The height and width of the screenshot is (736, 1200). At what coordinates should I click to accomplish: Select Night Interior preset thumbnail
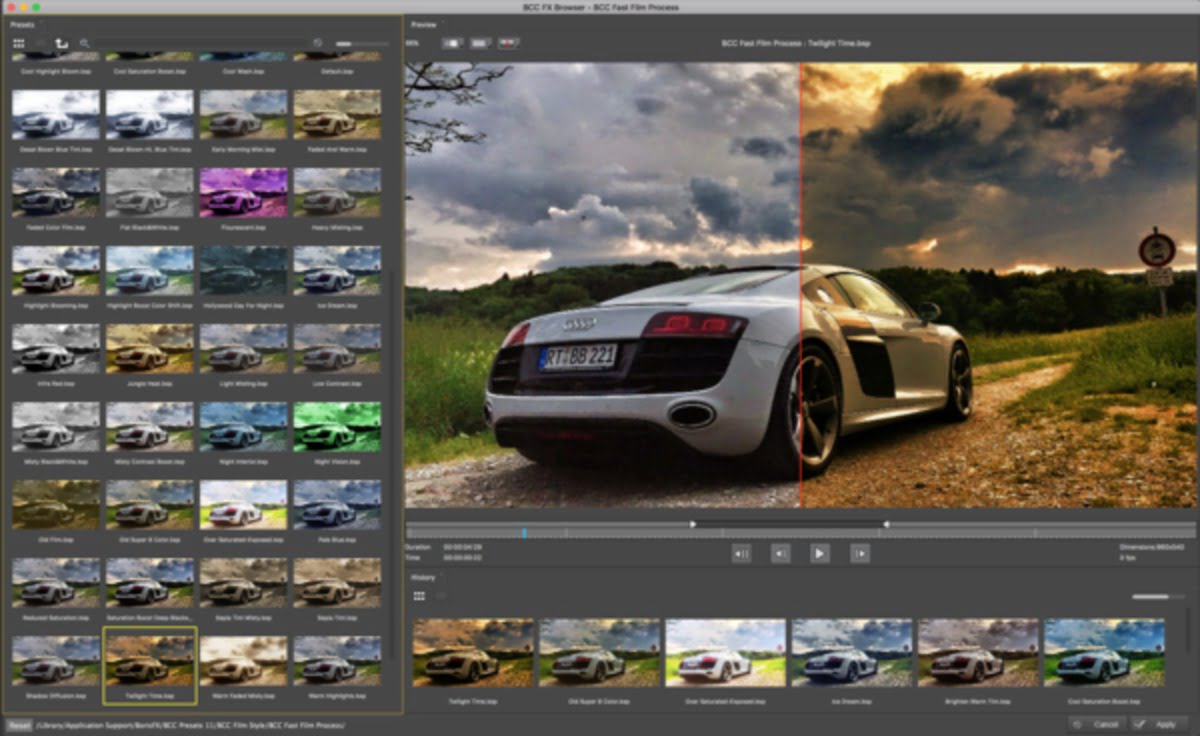243,426
